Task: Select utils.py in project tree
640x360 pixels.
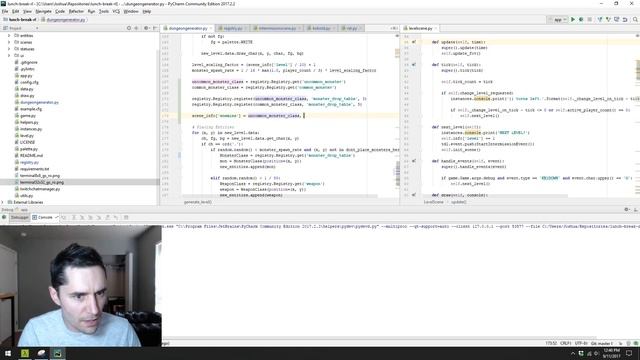Action: pos(27,196)
